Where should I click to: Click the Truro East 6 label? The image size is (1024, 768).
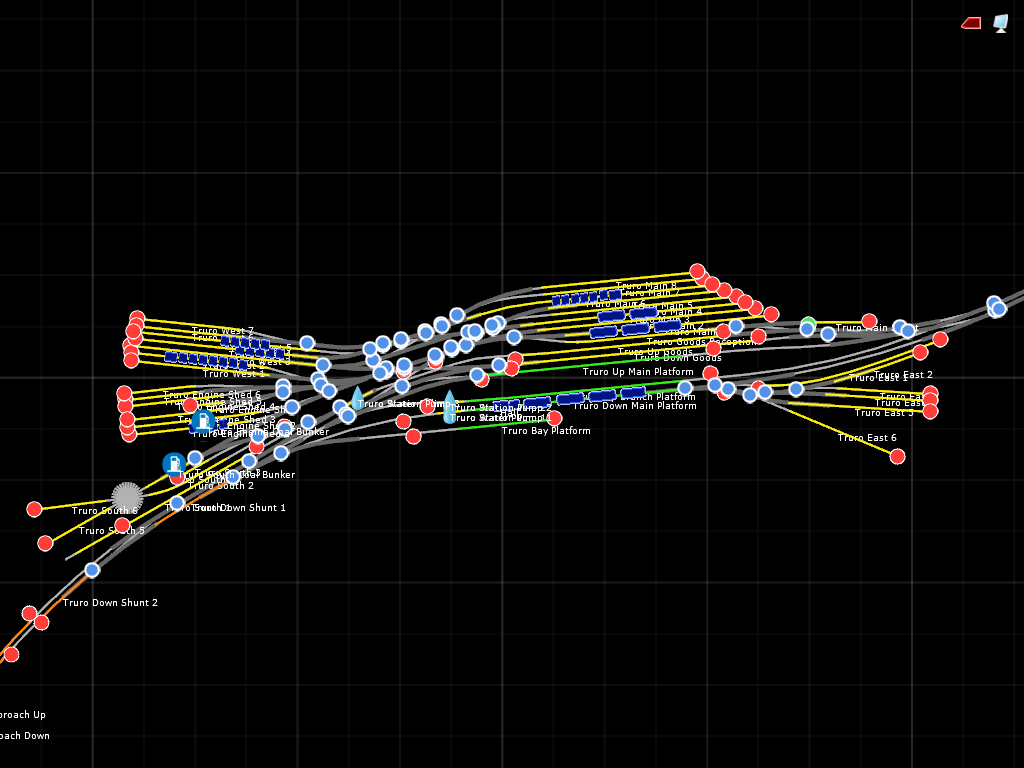pyautogui.click(x=867, y=438)
